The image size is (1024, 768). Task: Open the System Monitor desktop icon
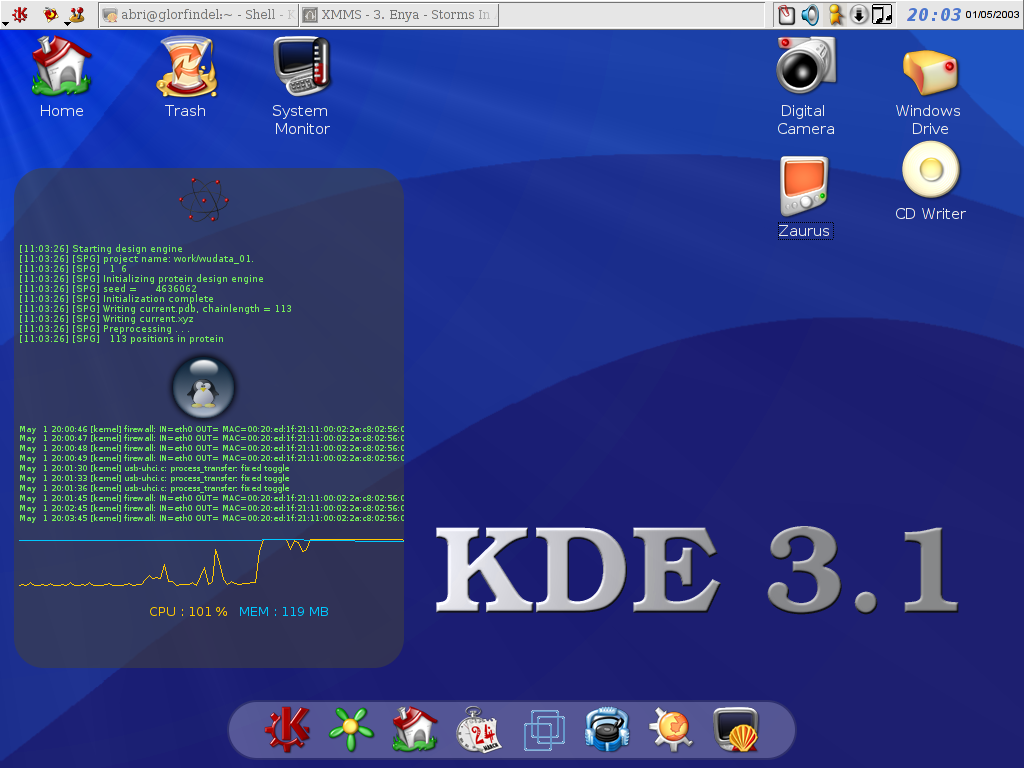tap(302, 85)
